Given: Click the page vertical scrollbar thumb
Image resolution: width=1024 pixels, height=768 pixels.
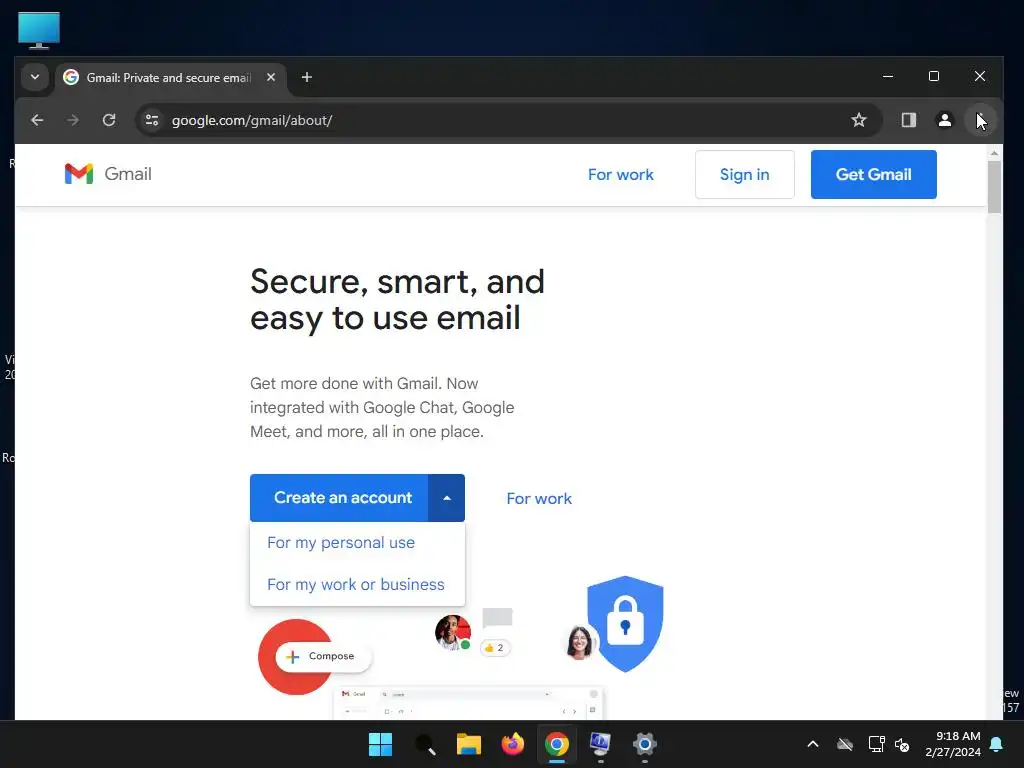Looking at the screenshot, I should (994, 187).
